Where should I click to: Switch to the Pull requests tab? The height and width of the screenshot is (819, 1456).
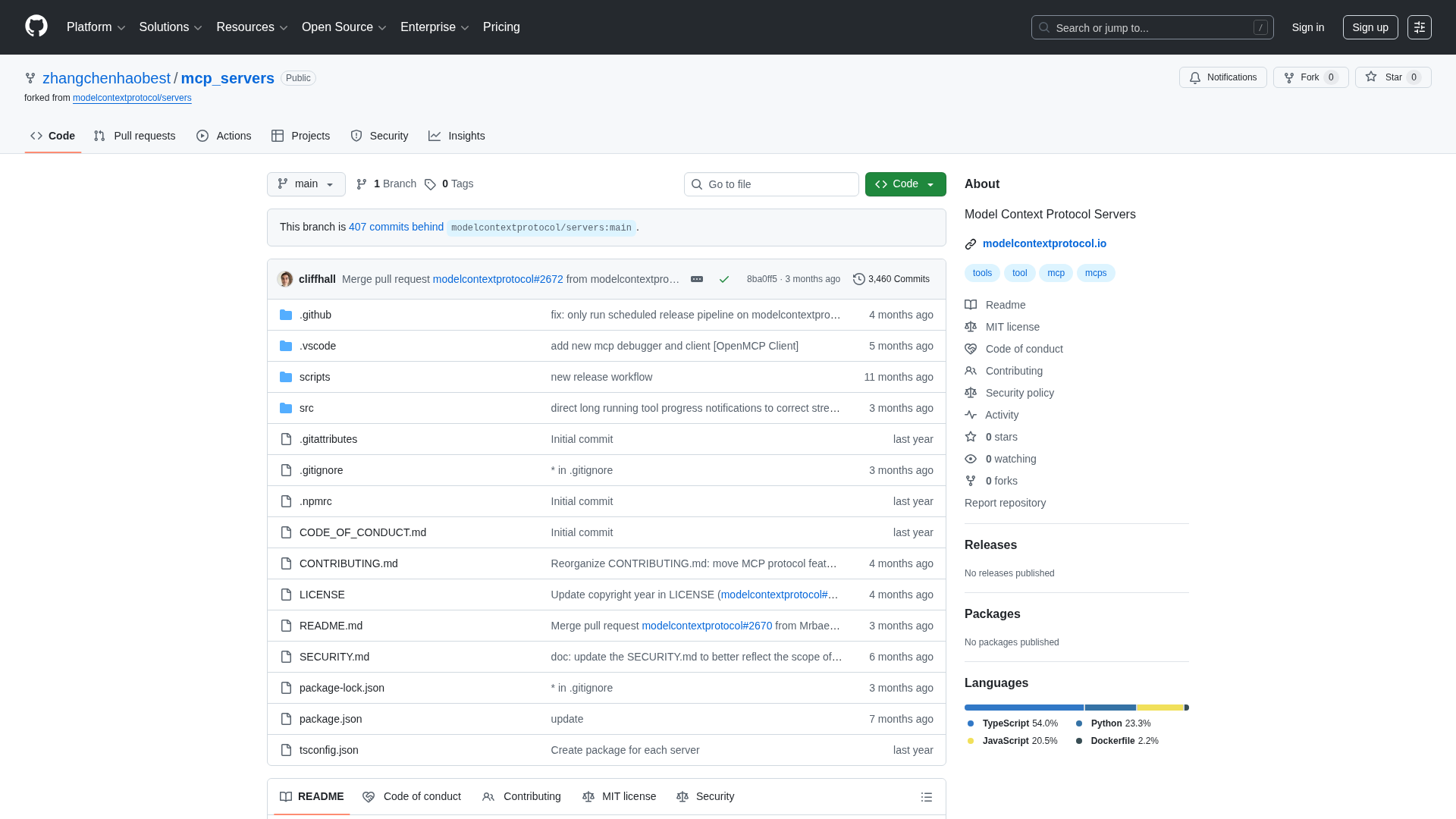pyautogui.click(x=135, y=136)
